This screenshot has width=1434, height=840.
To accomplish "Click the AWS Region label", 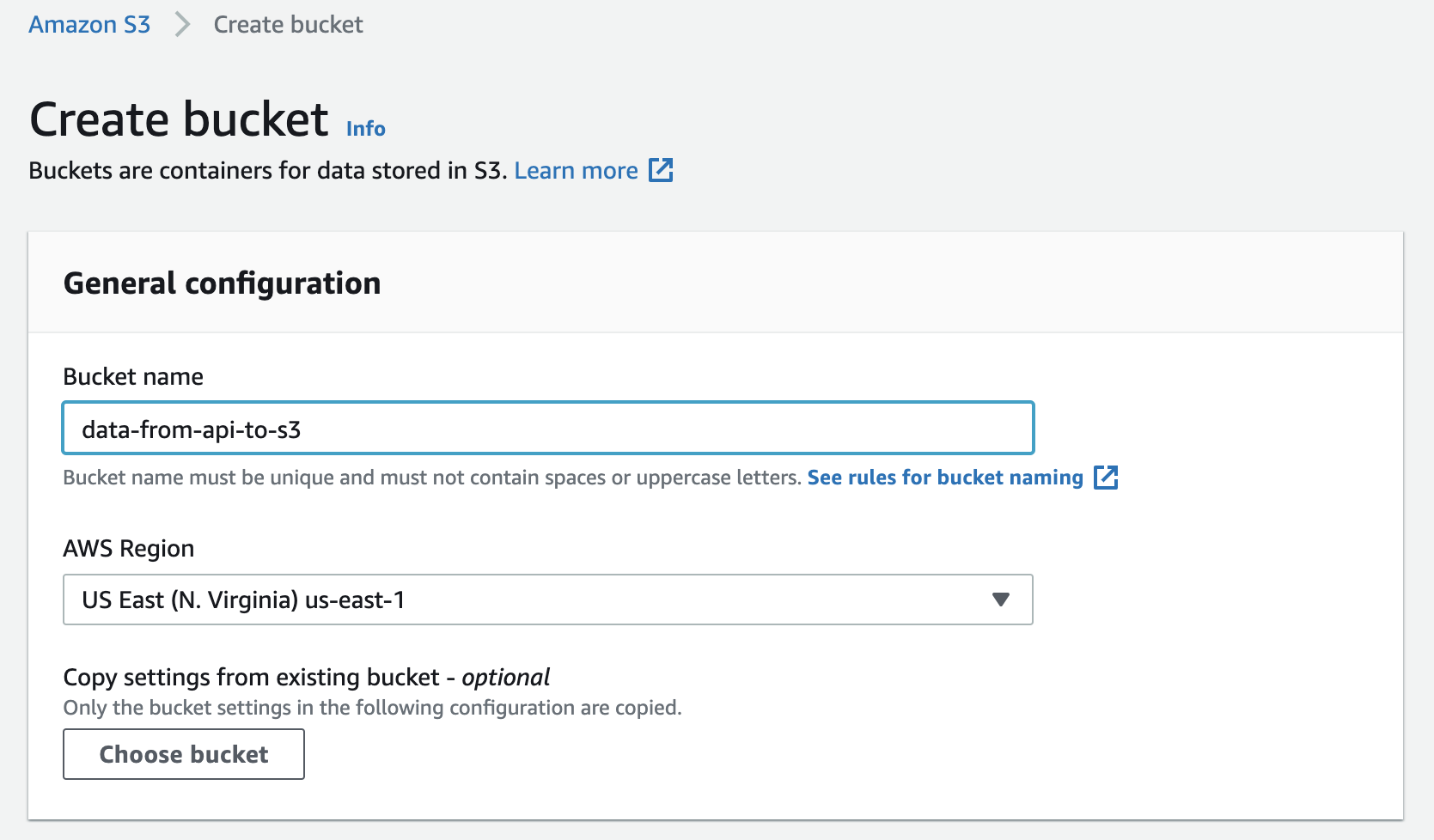I will coord(129,549).
